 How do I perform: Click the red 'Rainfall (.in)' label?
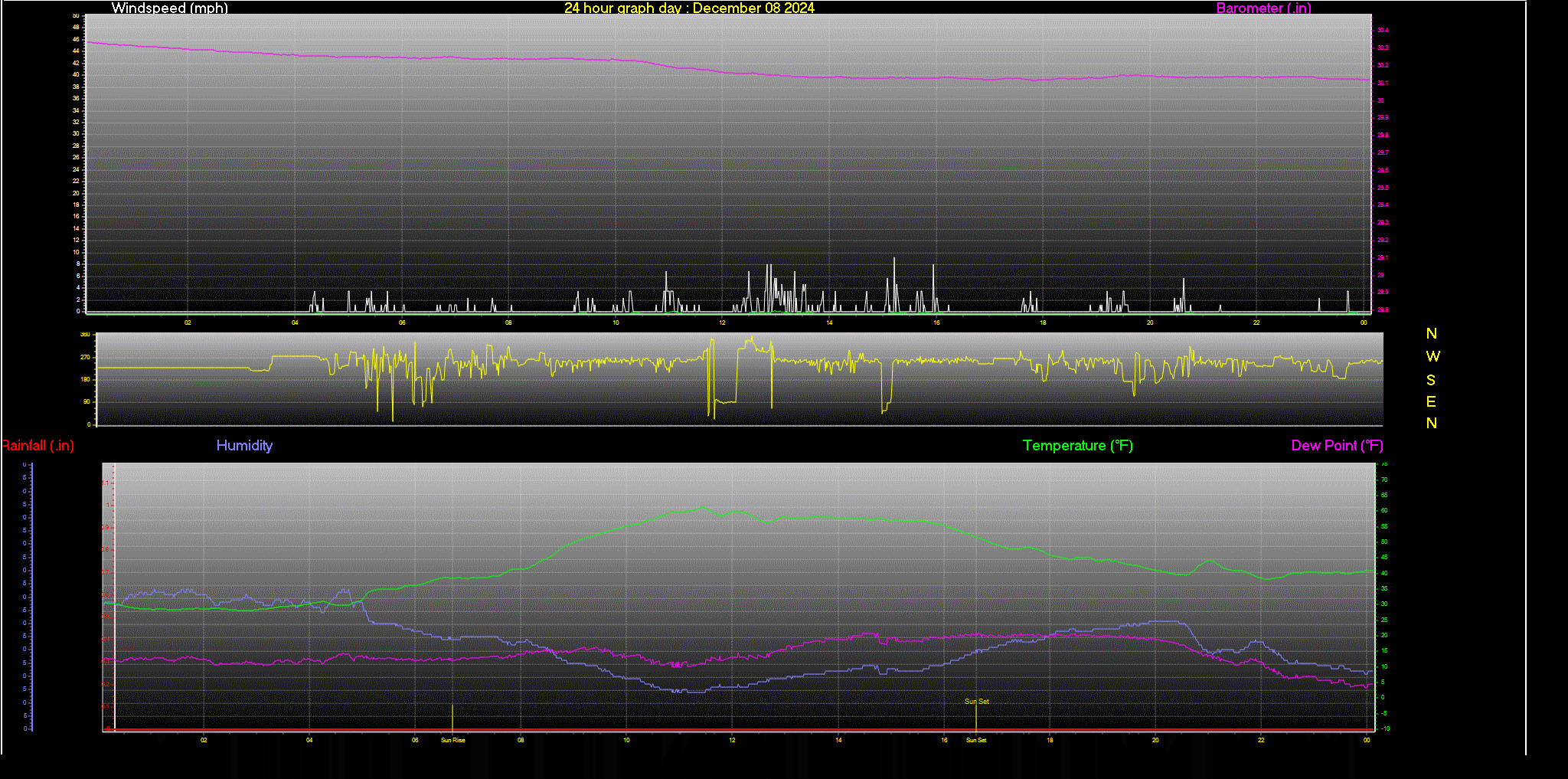click(38, 446)
